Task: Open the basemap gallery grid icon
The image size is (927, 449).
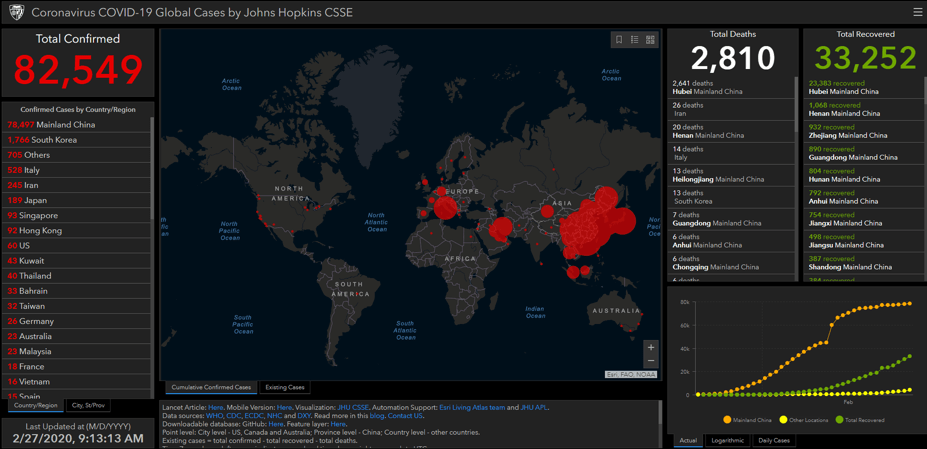Action: coord(650,40)
